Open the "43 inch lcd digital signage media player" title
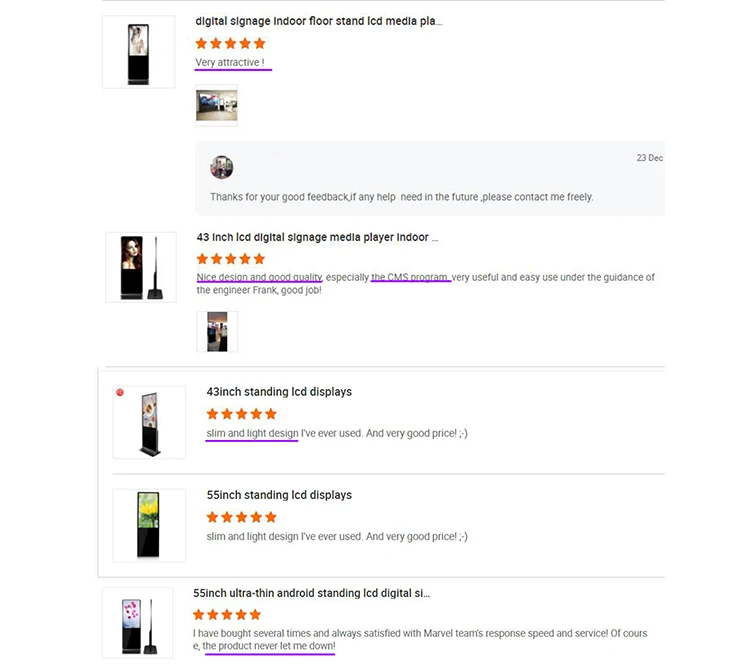Screen dimensions: 750x672 point(317,237)
